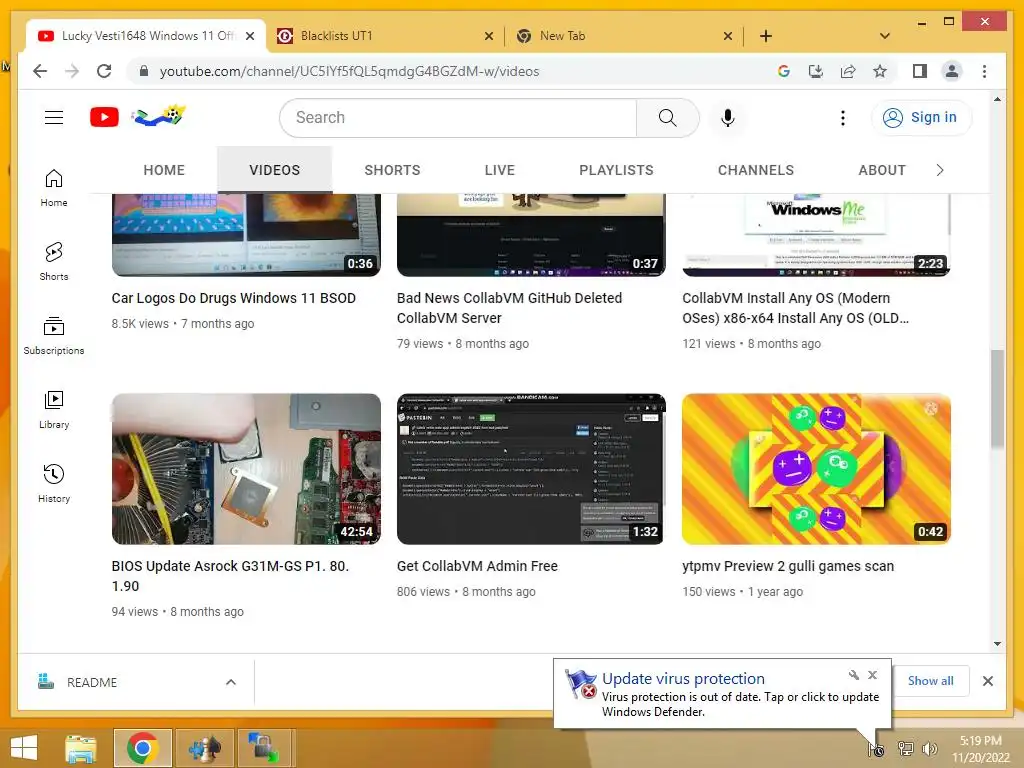View site lock information icon
Image resolution: width=1024 pixels, height=768 pixels.
[144, 71]
